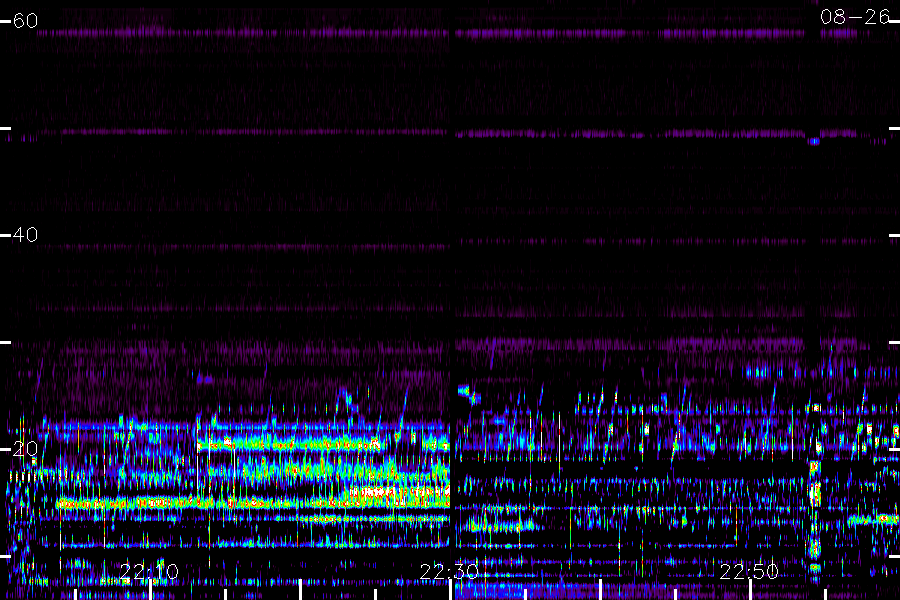Click the 22:50 time axis label
Viewport: 900px width, 600px height.
pos(749,571)
